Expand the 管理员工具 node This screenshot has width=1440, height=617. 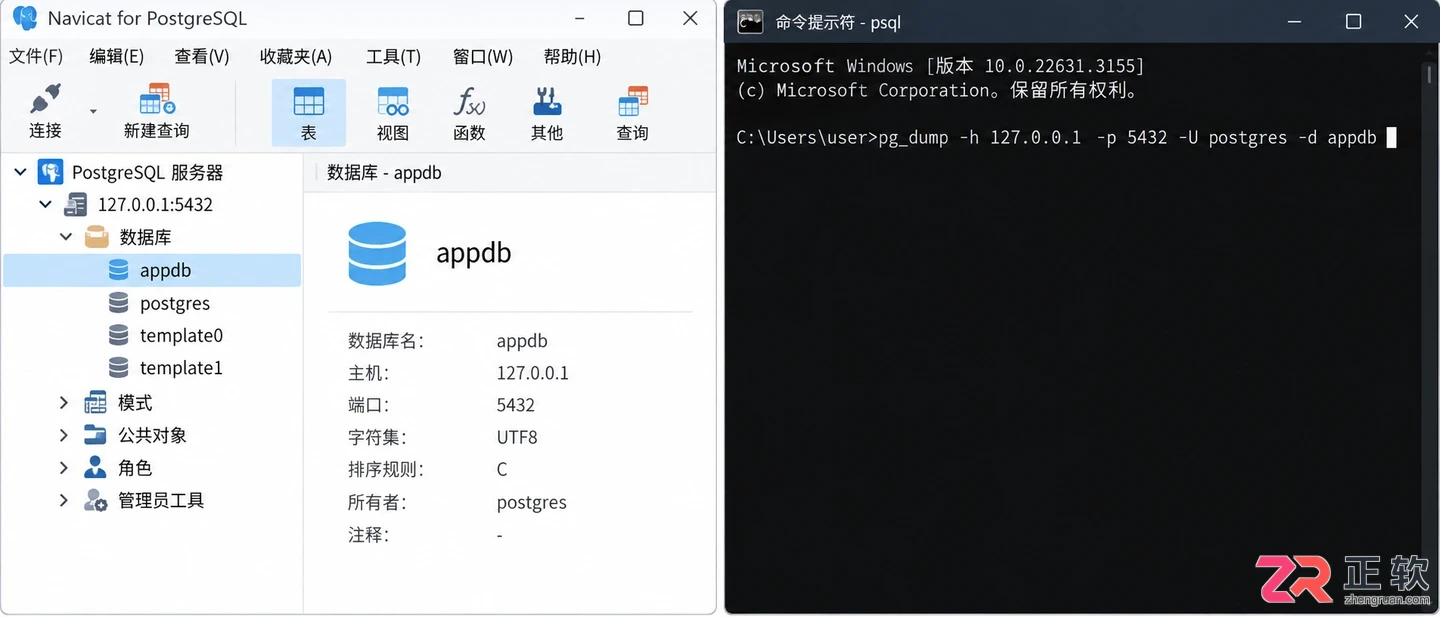coord(64,500)
